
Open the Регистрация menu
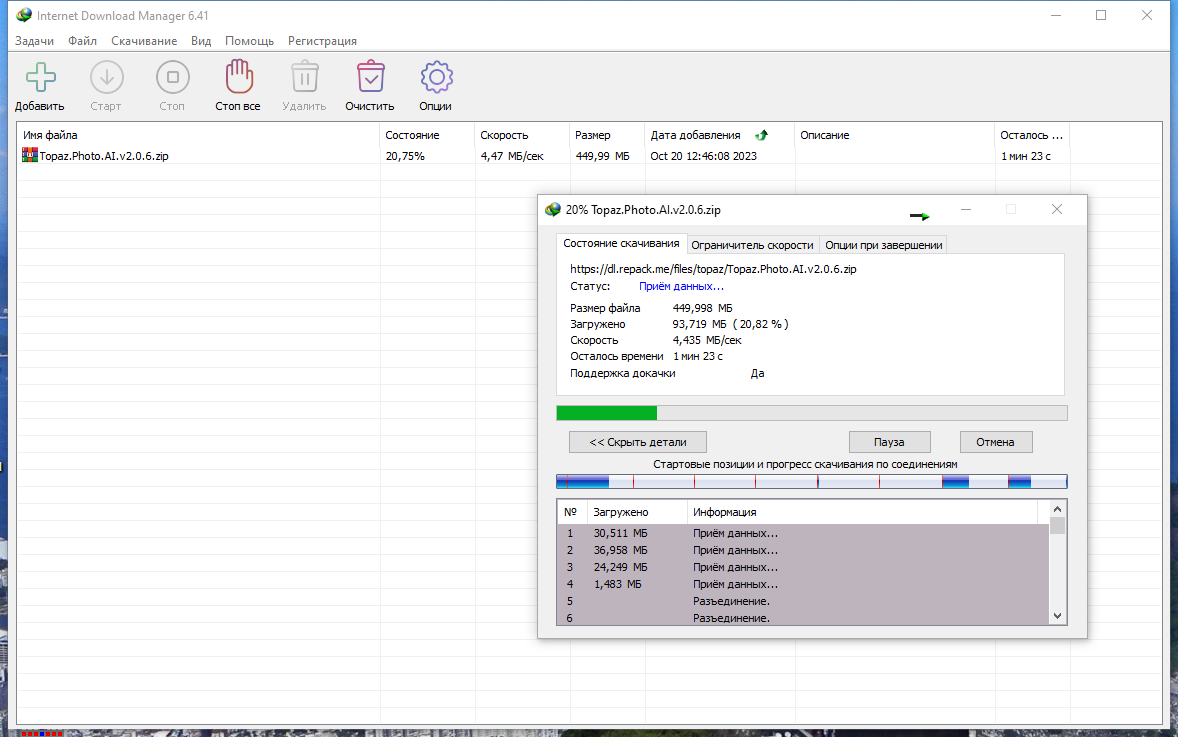point(322,41)
